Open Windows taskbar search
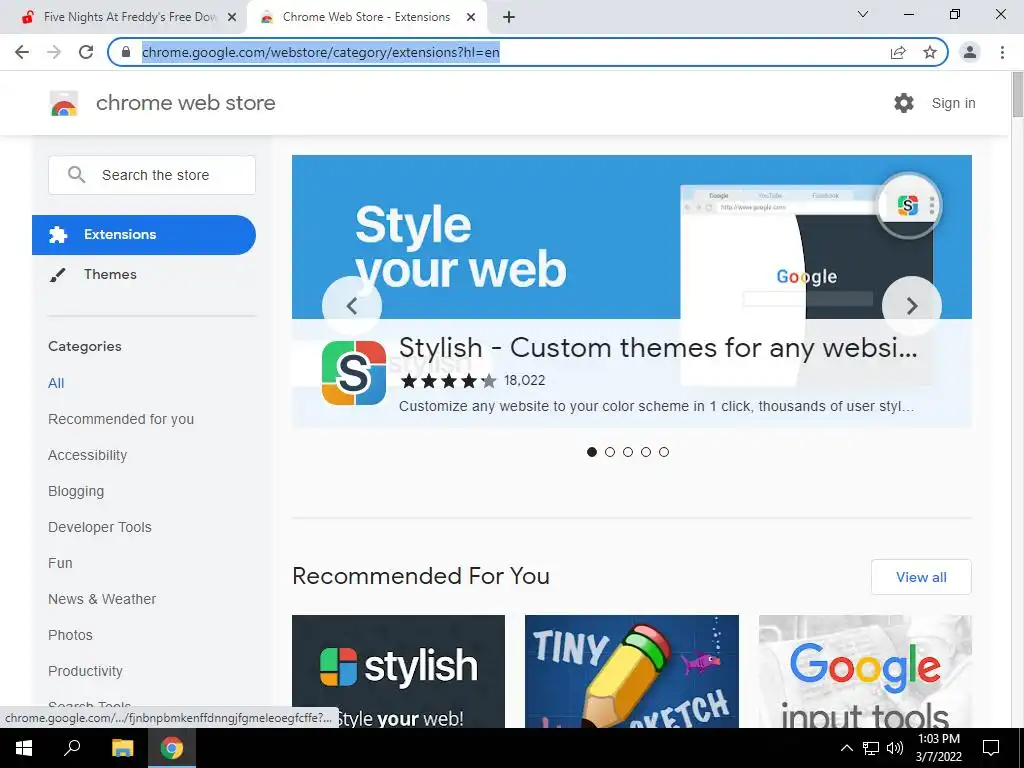The image size is (1024, 768). [x=72, y=748]
